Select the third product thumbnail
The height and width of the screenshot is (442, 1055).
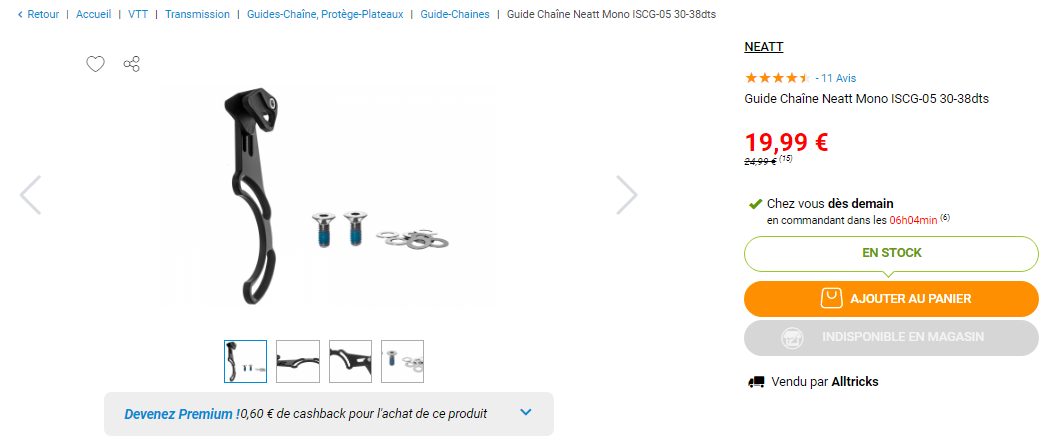351,361
